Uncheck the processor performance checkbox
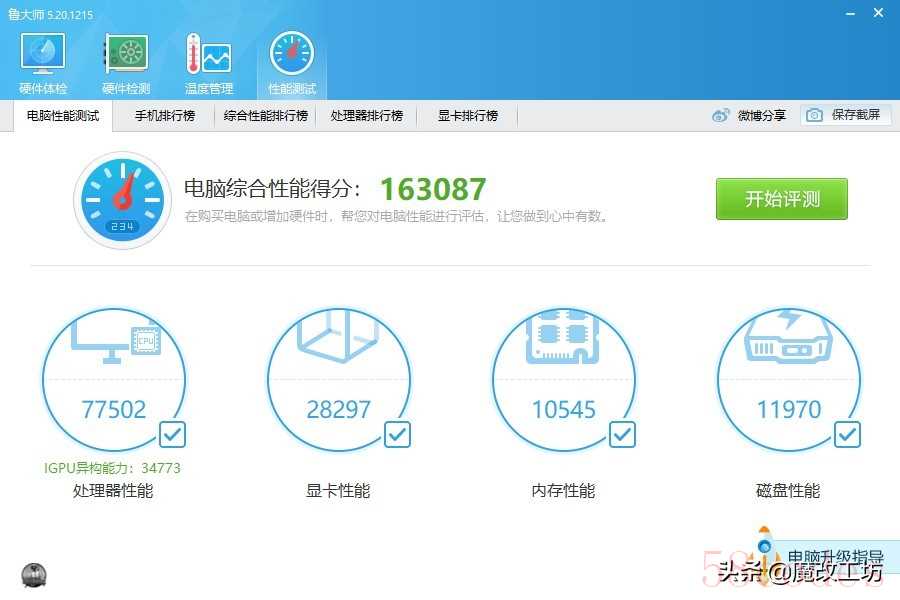 (172, 435)
